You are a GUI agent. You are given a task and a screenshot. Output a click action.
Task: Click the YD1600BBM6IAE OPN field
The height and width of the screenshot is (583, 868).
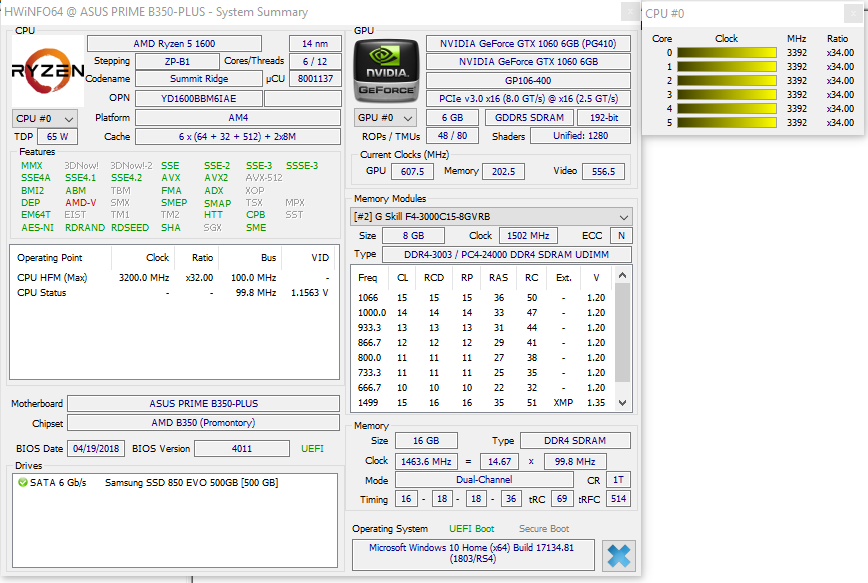(199, 99)
